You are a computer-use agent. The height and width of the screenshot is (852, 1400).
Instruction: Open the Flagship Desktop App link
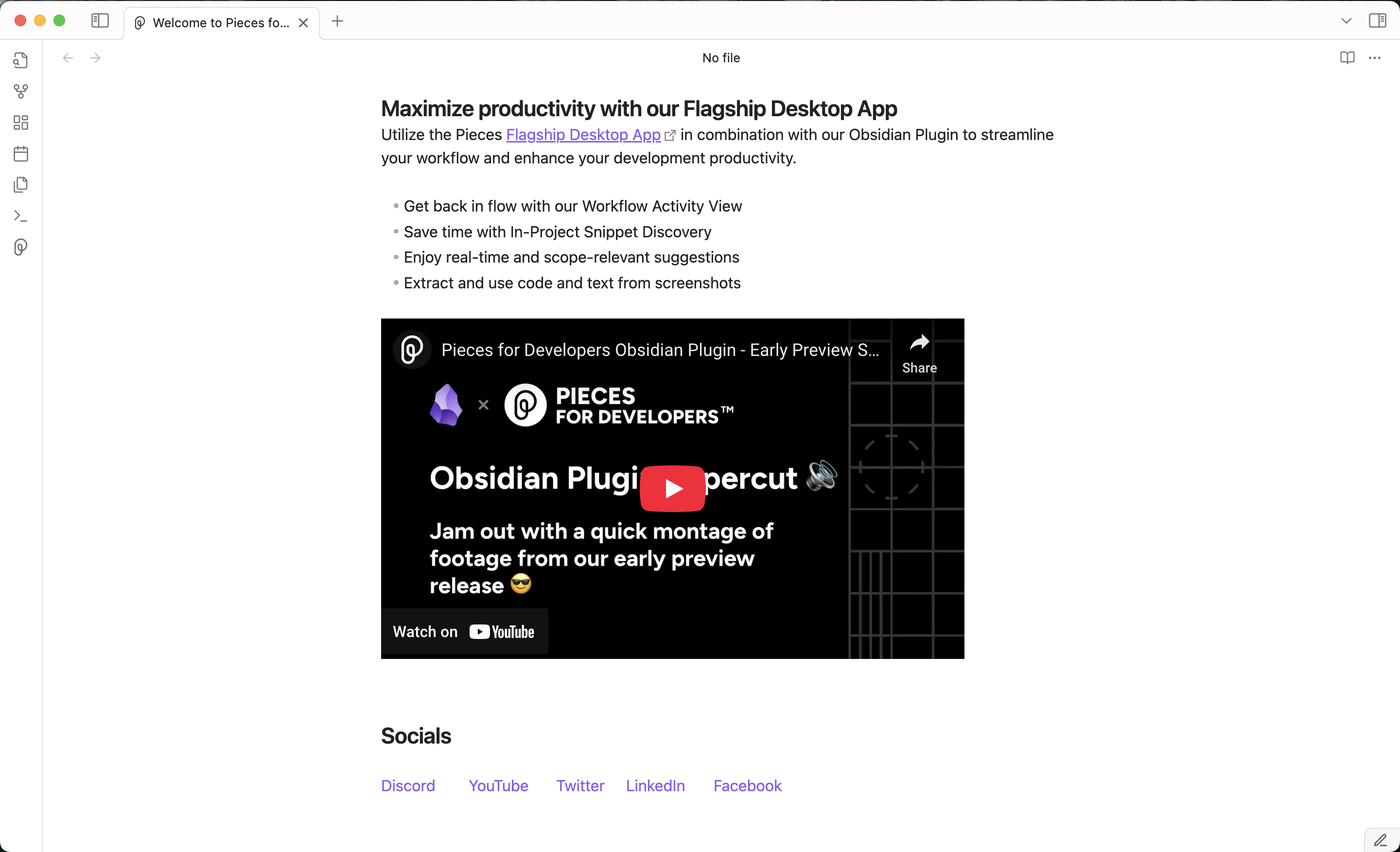[583, 135]
